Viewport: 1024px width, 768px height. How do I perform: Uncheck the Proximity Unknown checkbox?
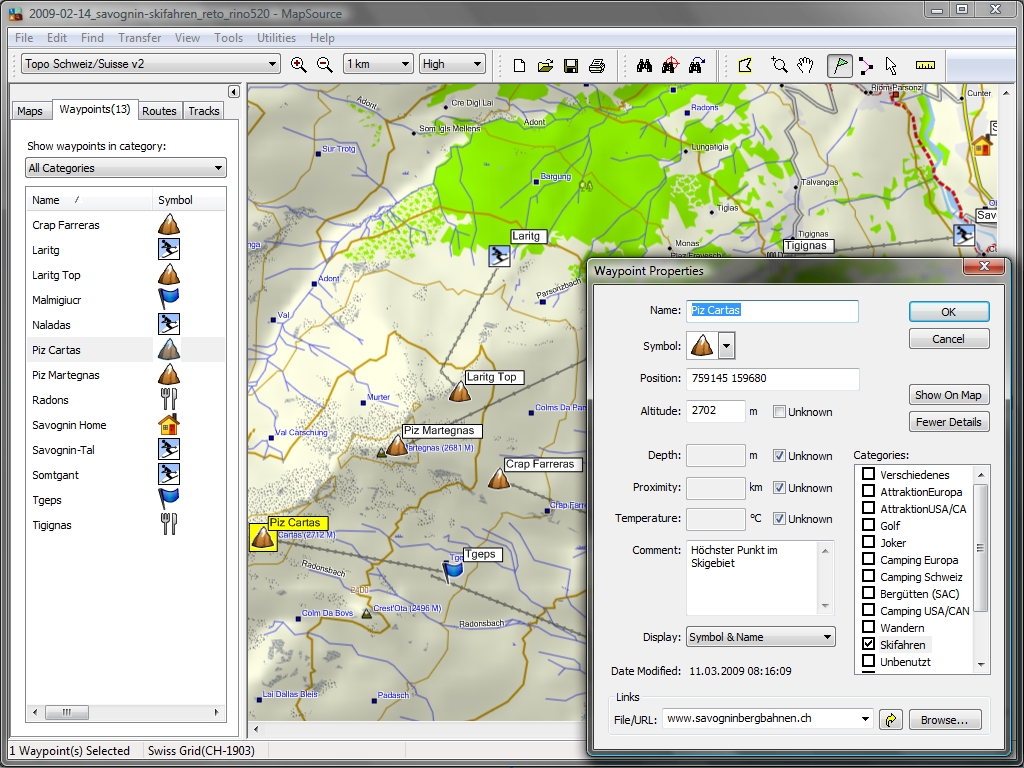coord(779,488)
